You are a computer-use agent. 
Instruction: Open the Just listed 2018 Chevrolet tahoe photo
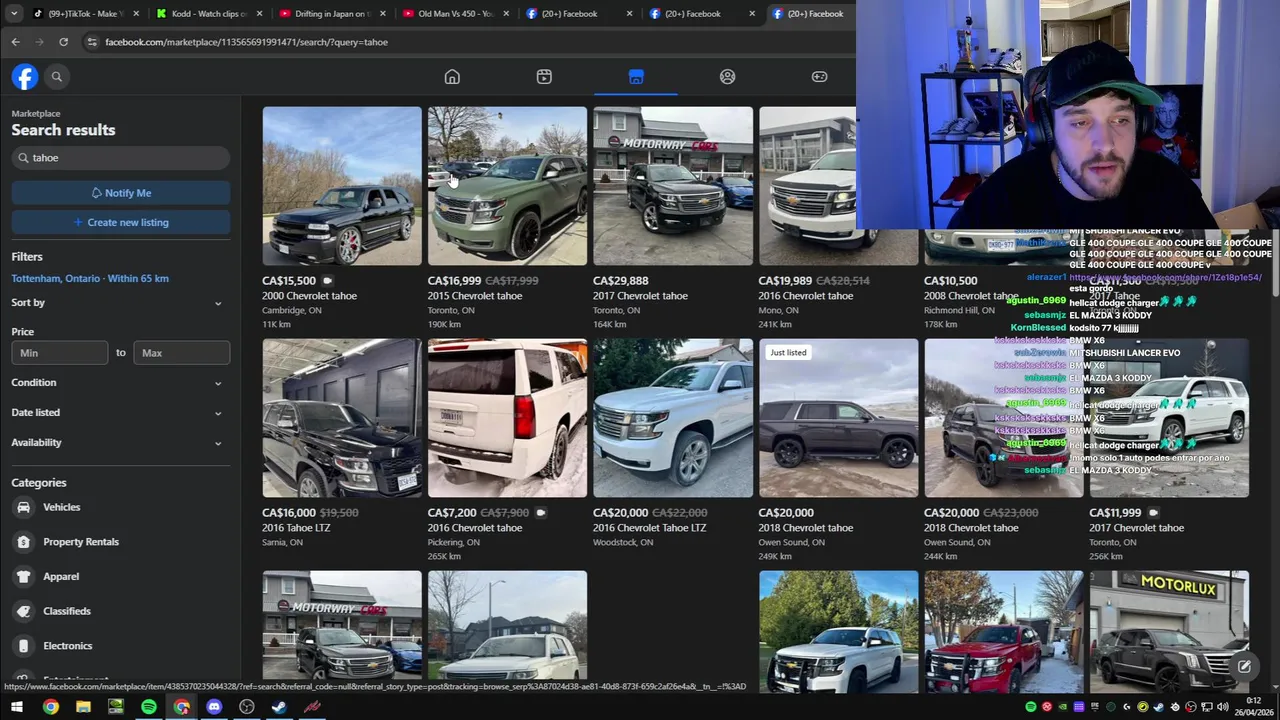click(x=838, y=418)
